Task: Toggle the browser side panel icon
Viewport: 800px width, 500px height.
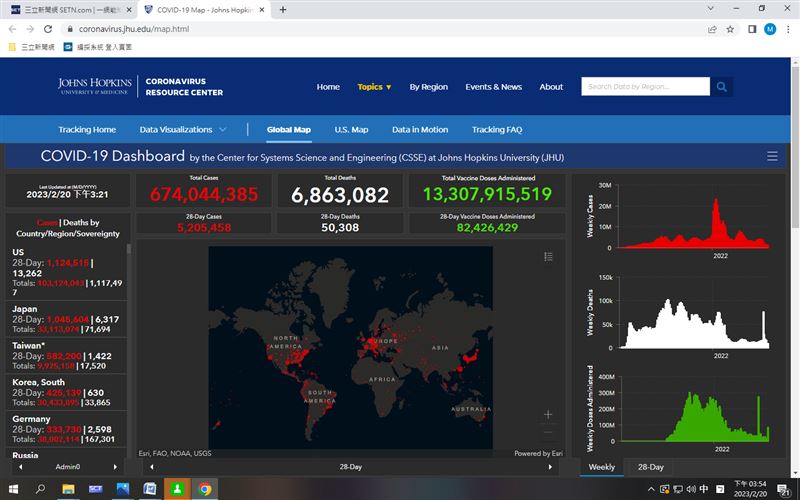Action: tap(752, 29)
